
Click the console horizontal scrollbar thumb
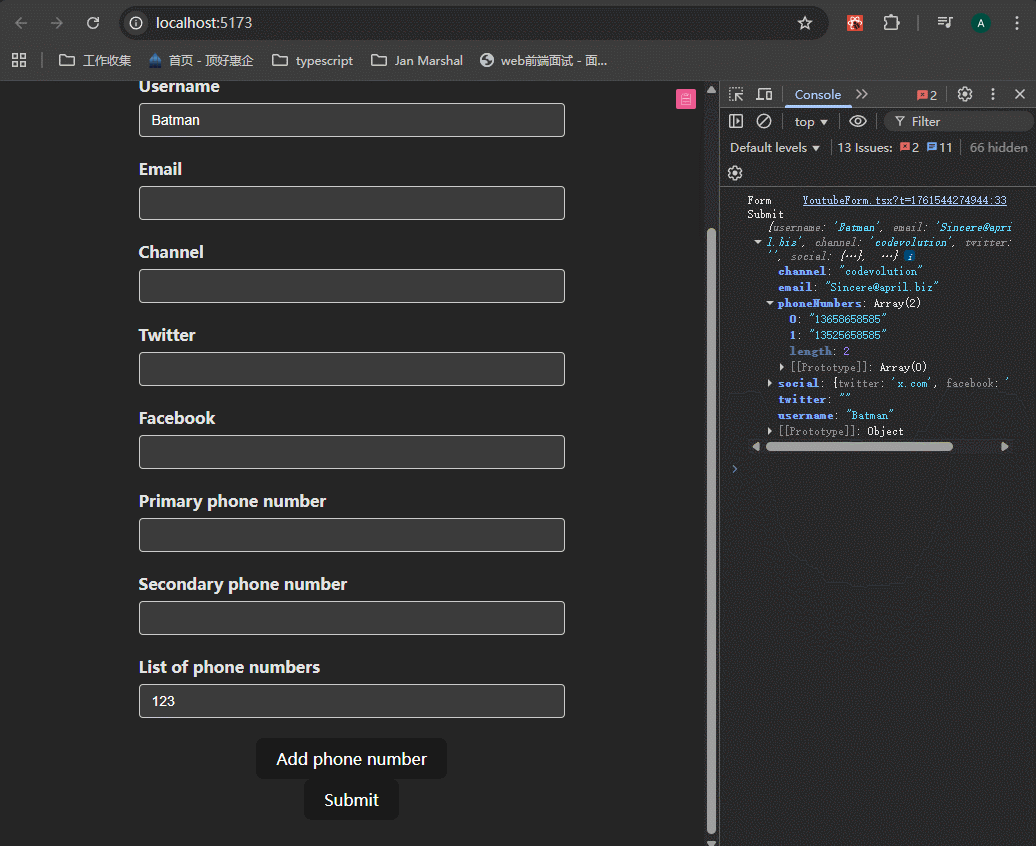[x=859, y=446]
